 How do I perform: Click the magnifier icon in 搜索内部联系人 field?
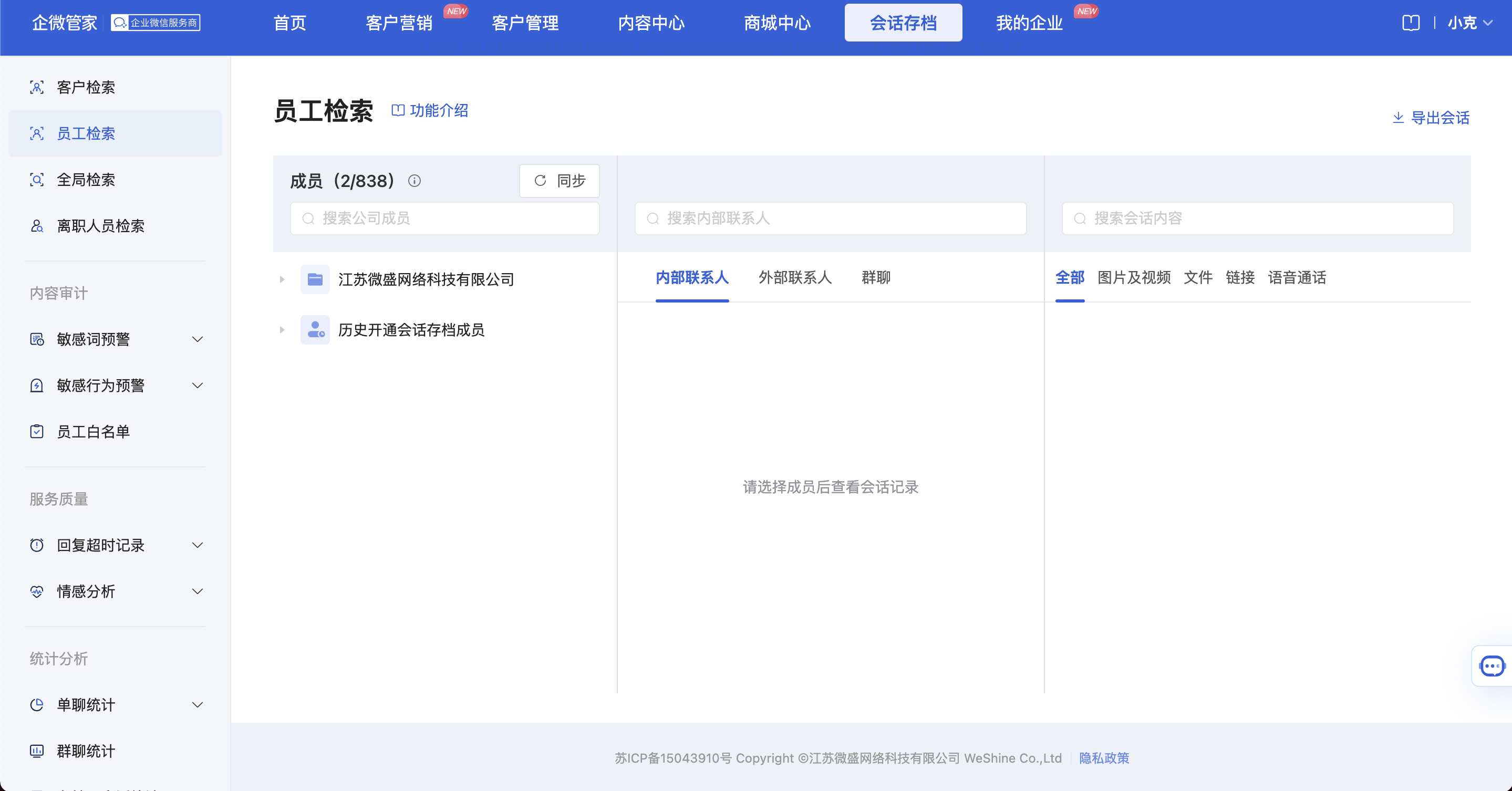coord(653,219)
